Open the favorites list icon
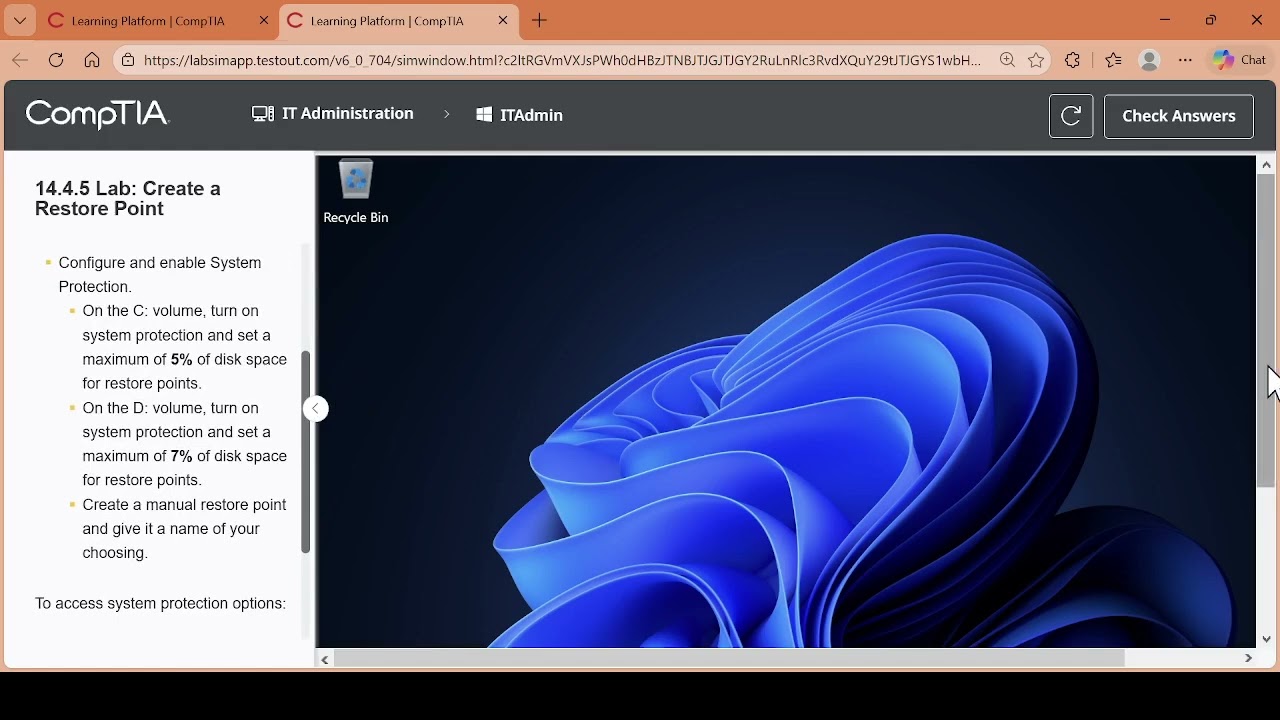Viewport: 1280px width, 720px height. click(x=1113, y=61)
